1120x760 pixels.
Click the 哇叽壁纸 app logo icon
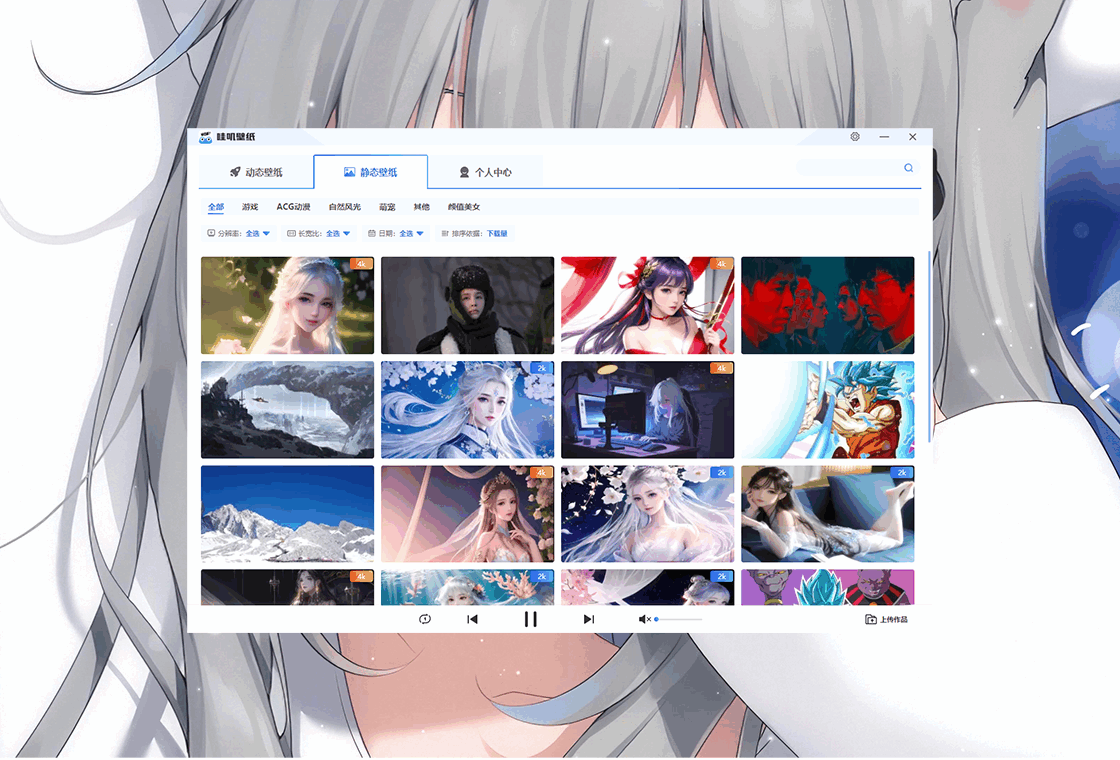coord(206,137)
